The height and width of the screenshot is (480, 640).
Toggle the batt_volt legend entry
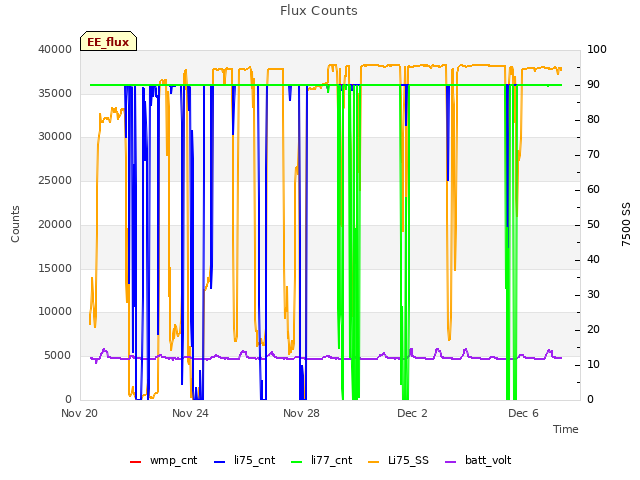[x=478, y=460]
